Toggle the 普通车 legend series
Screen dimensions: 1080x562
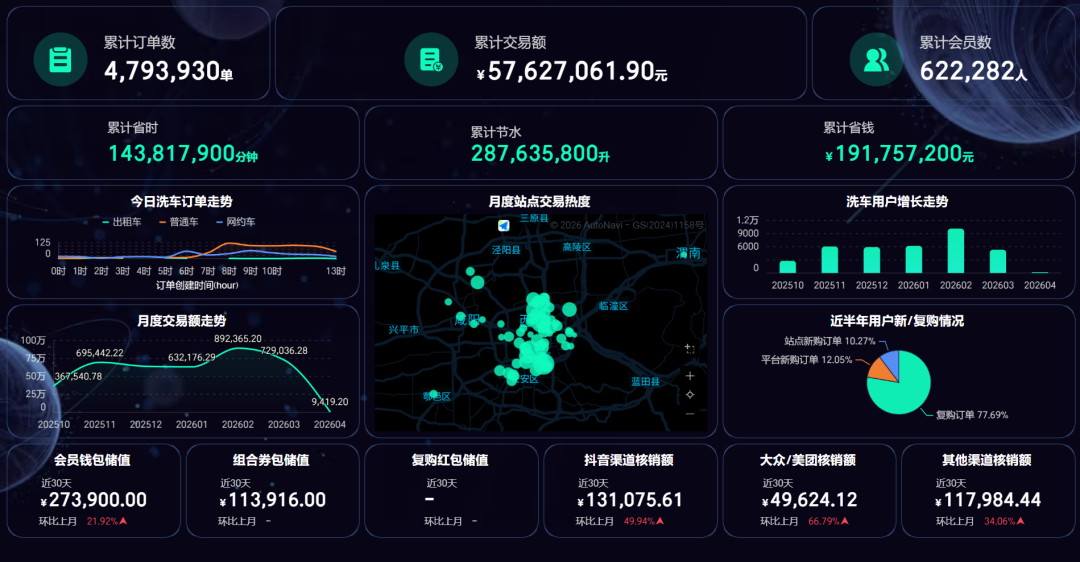pos(178,222)
